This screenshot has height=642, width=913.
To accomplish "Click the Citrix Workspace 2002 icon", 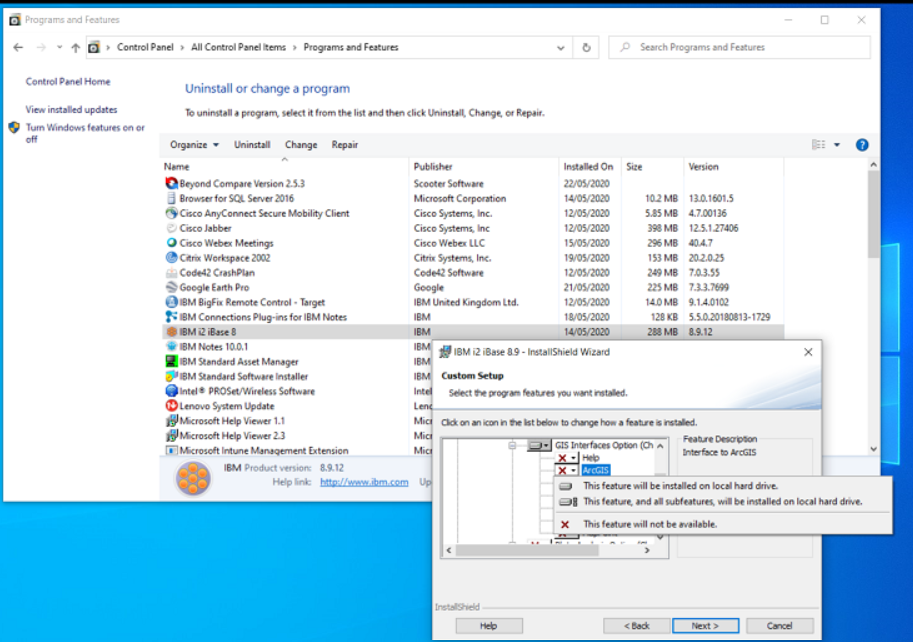I will [170, 257].
